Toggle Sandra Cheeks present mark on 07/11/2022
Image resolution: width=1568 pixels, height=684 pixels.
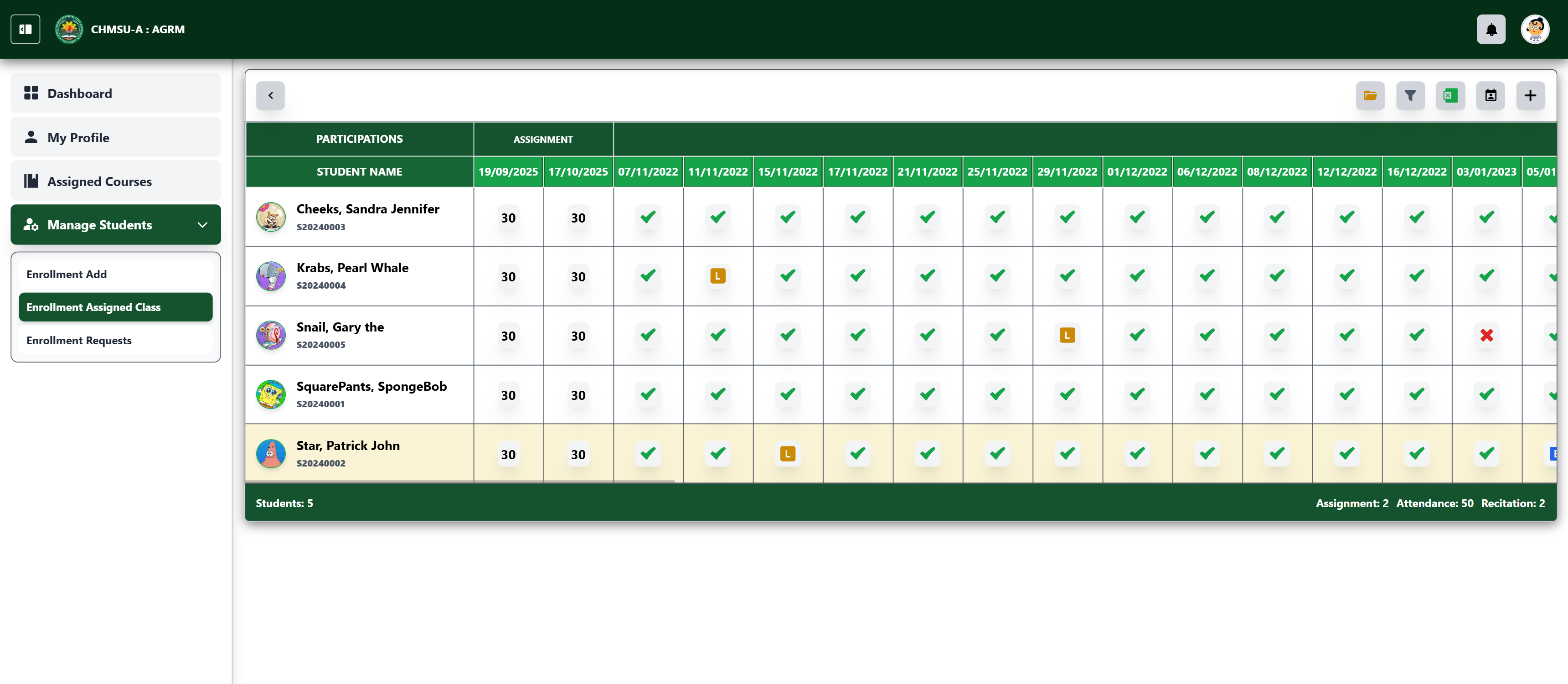[x=648, y=217]
